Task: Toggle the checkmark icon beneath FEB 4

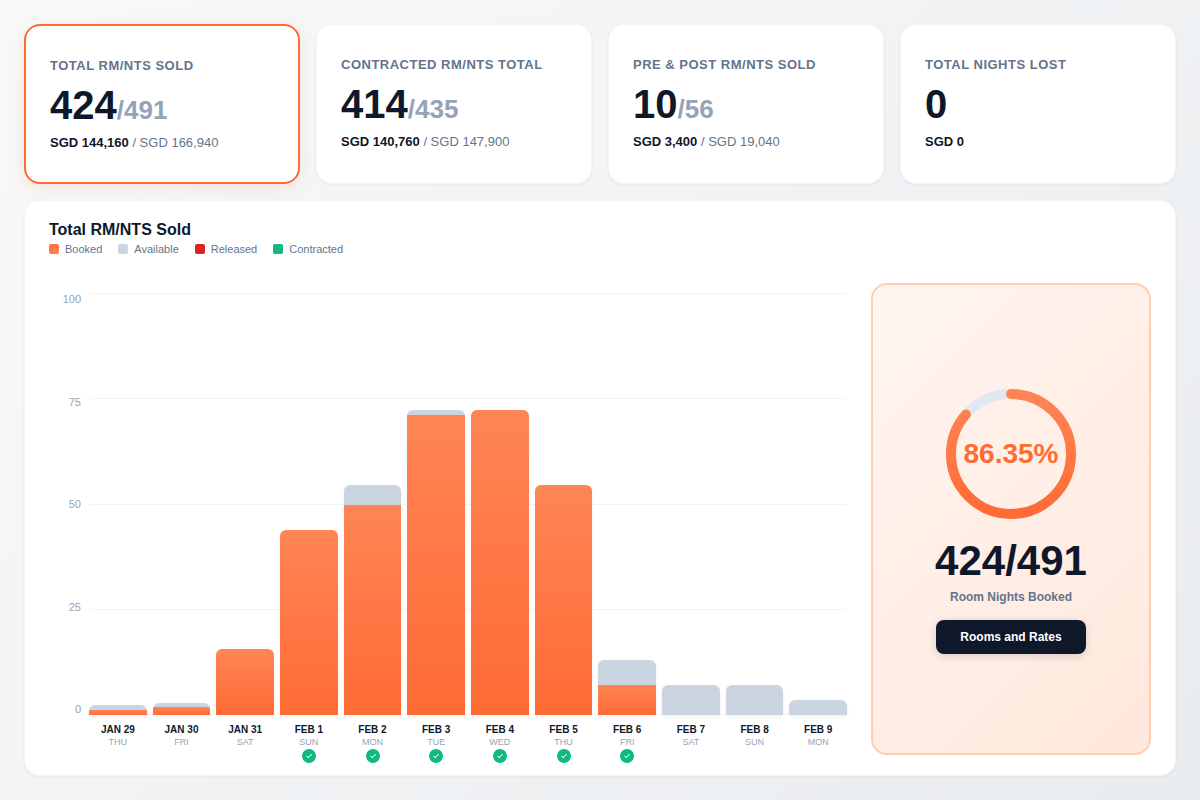Action: tap(500, 757)
